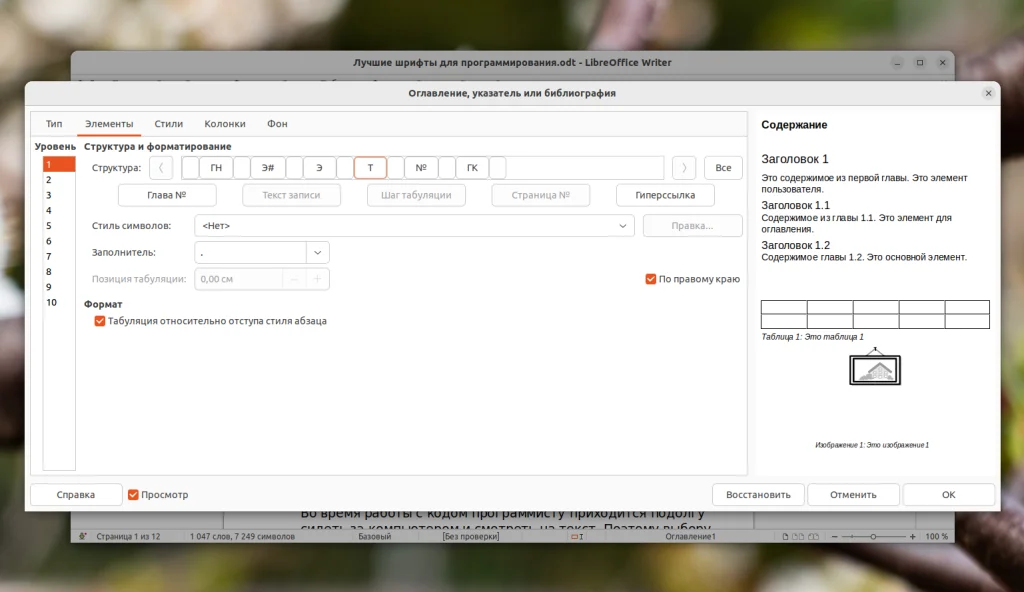Disable tabulation relative to paragraph indent

coord(99,321)
